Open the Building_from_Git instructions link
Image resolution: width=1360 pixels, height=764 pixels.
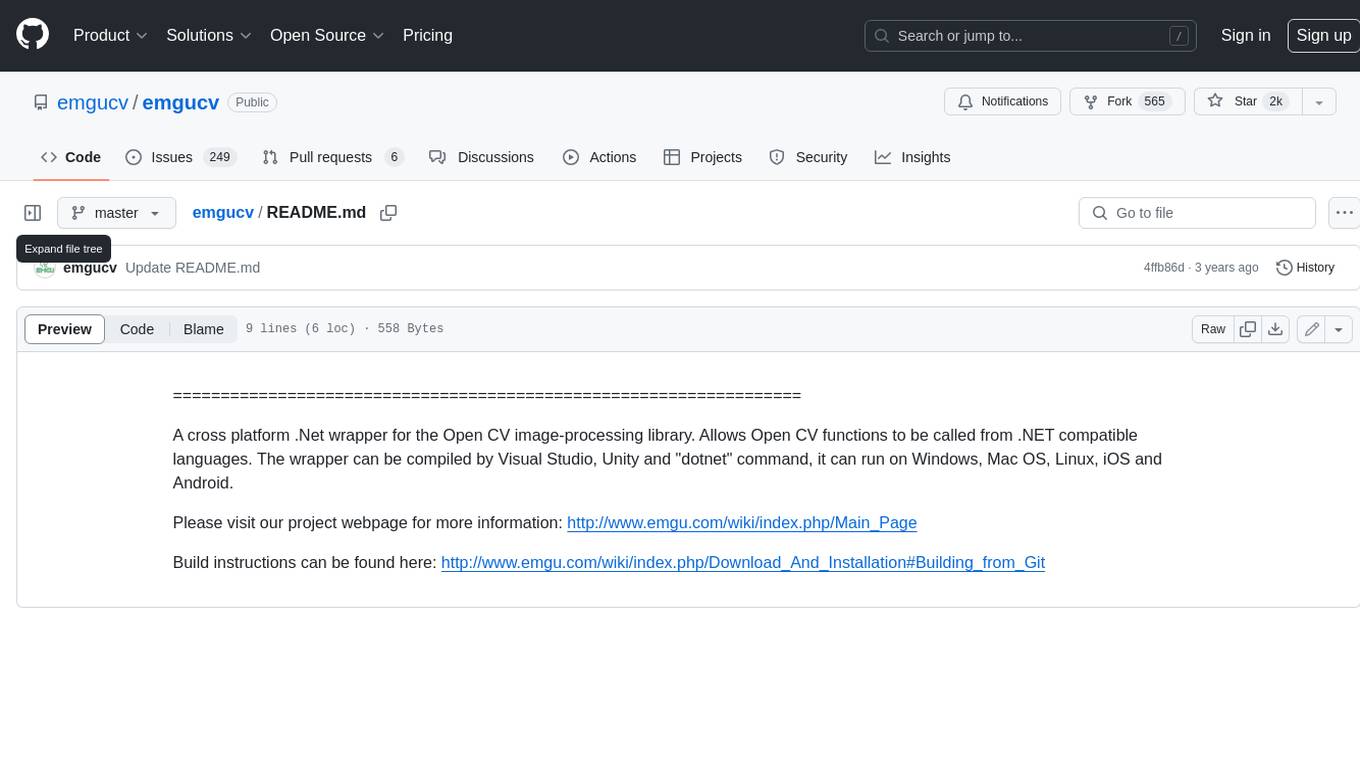(743, 562)
